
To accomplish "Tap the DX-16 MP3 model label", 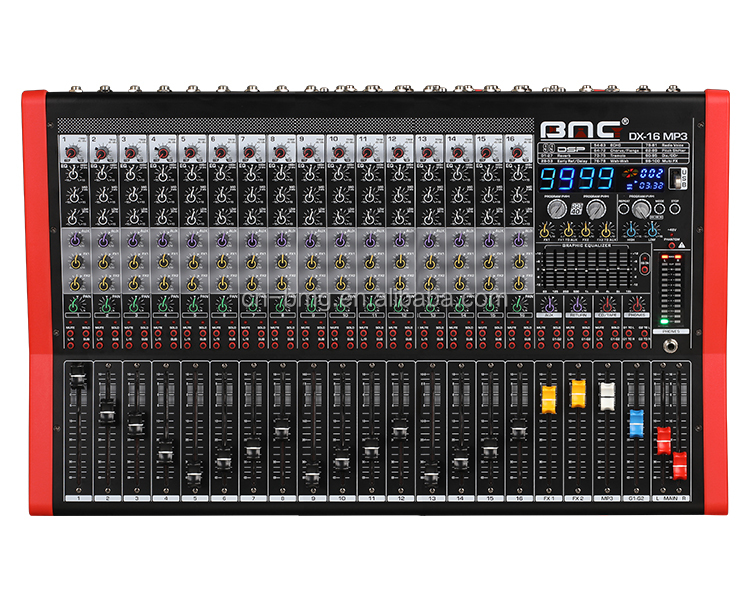I will pyautogui.click(x=658, y=136).
